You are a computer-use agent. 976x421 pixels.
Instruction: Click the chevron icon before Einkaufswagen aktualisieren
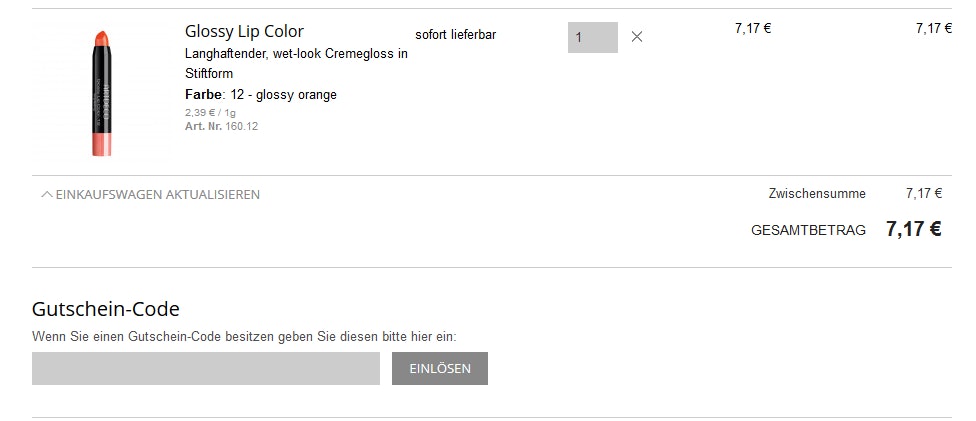47,194
